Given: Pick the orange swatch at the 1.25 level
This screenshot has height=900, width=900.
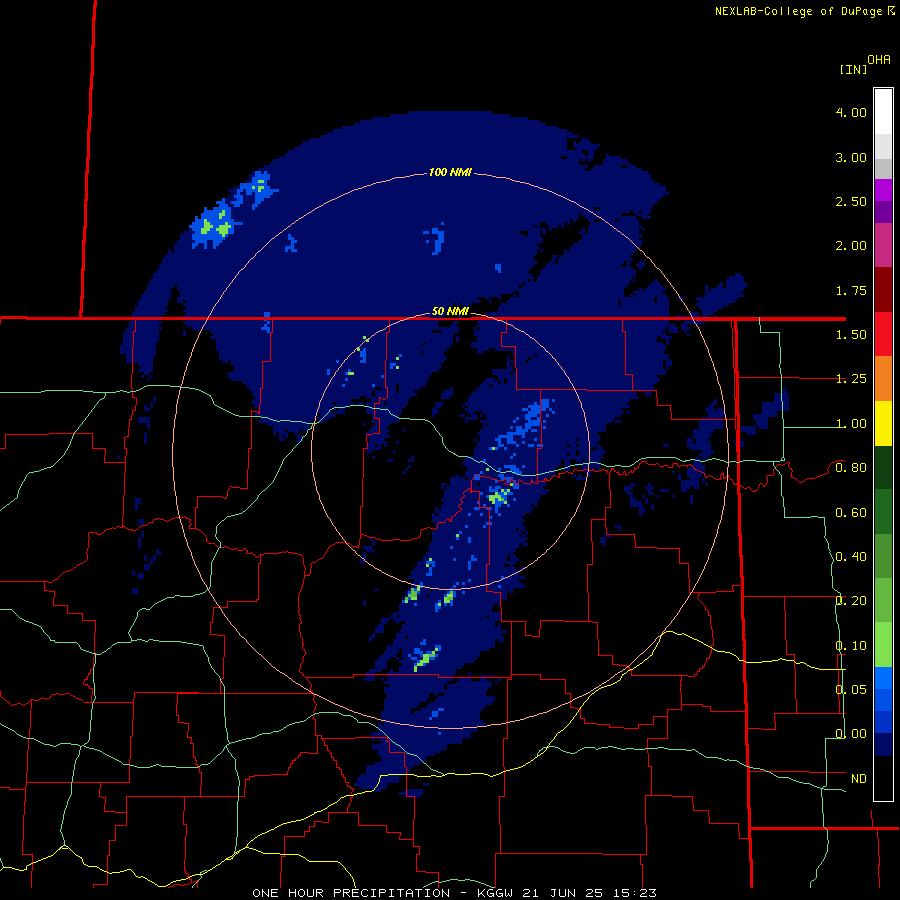Looking at the screenshot, I should click(883, 378).
